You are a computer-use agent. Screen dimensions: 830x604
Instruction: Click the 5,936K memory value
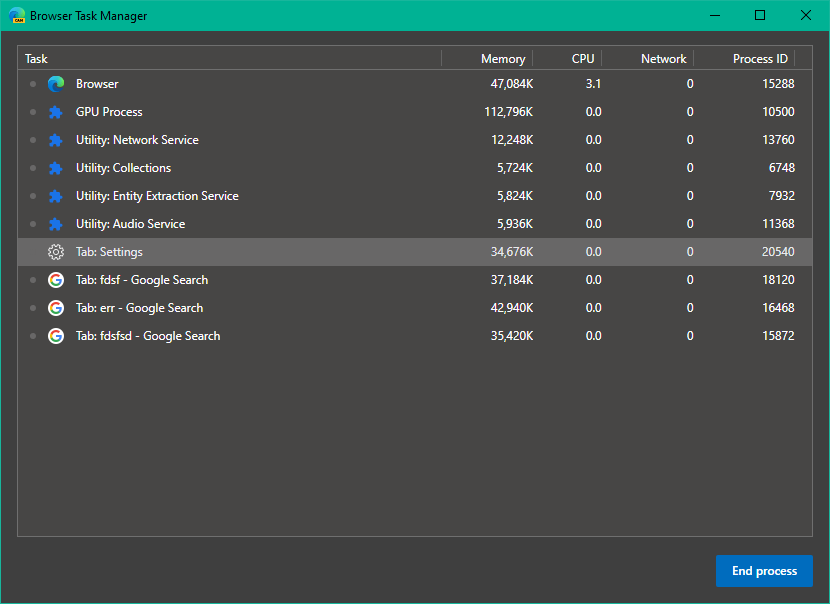click(515, 224)
